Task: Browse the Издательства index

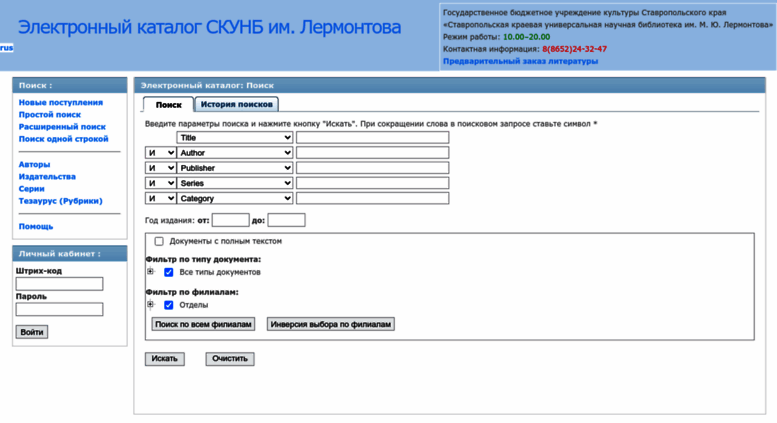Action: [47, 176]
